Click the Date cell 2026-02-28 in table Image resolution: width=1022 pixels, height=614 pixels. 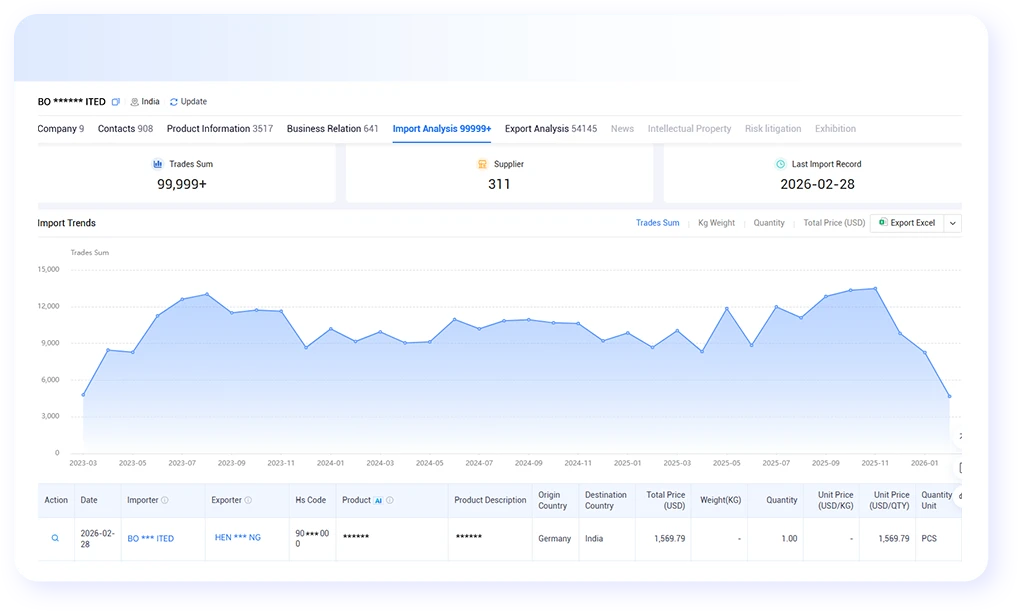(x=97, y=538)
